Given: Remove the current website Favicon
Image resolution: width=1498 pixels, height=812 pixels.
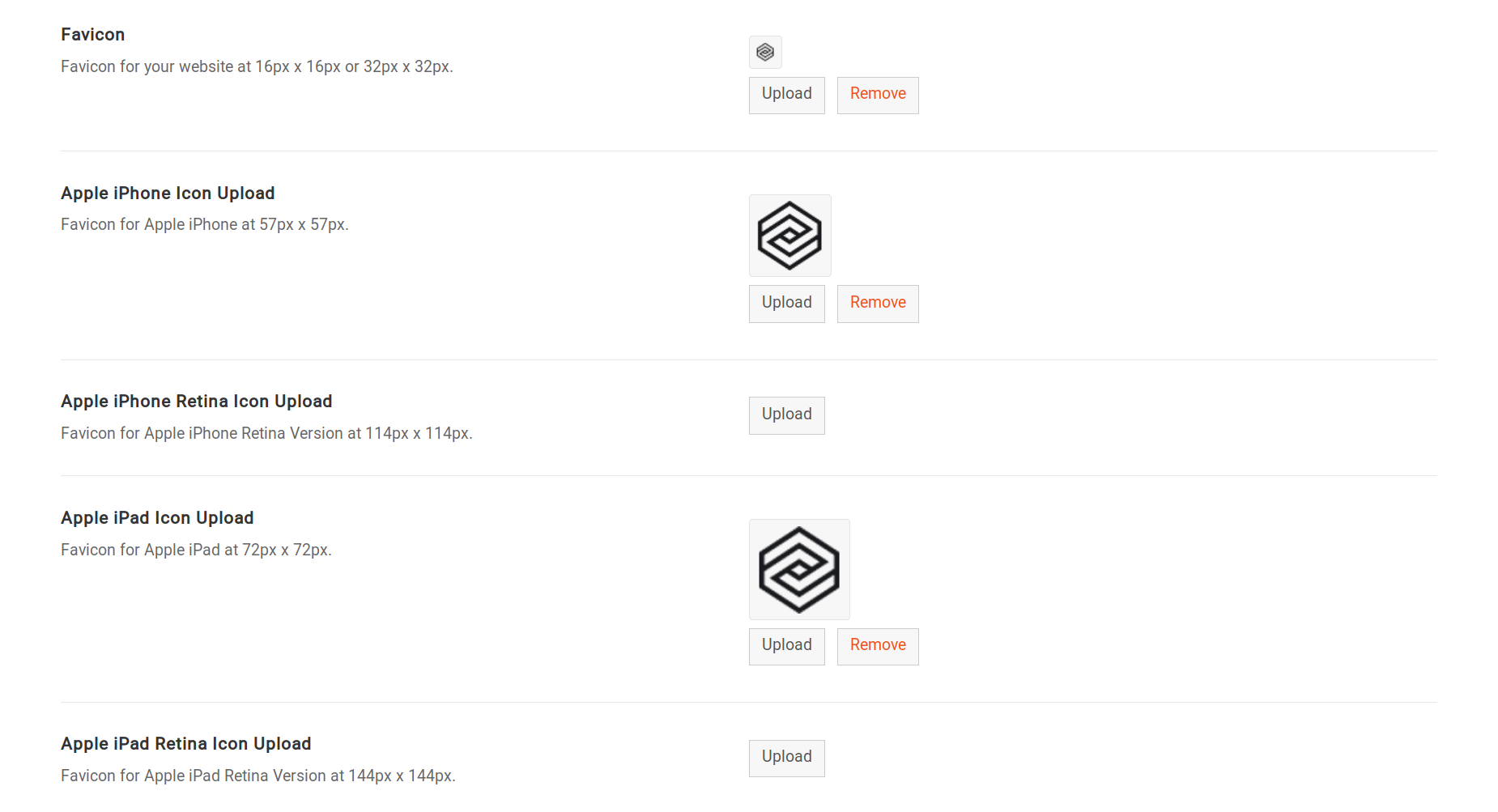Looking at the screenshot, I should (x=878, y=95).
